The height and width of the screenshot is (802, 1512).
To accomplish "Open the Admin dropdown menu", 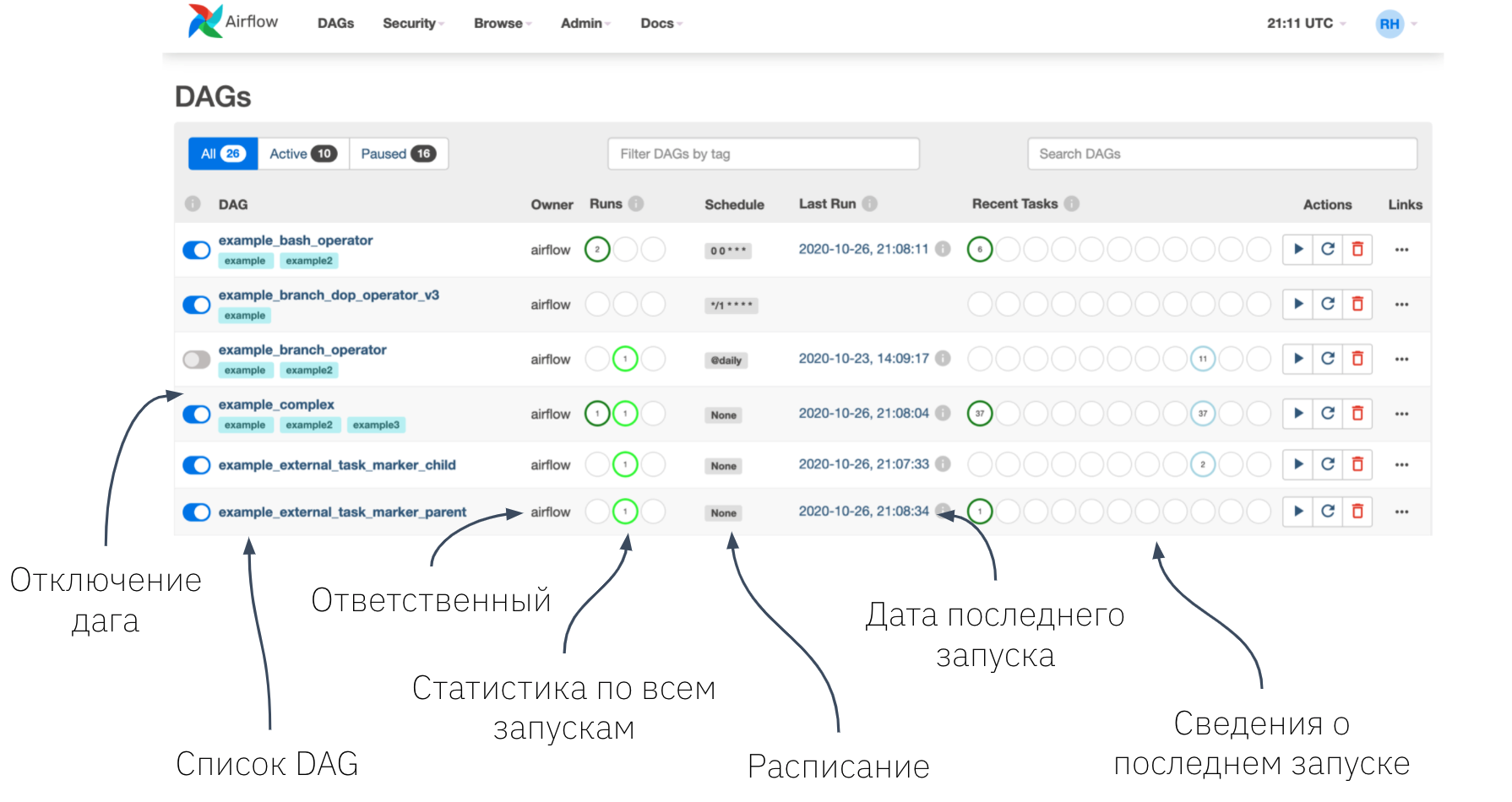I will [585, 24].
